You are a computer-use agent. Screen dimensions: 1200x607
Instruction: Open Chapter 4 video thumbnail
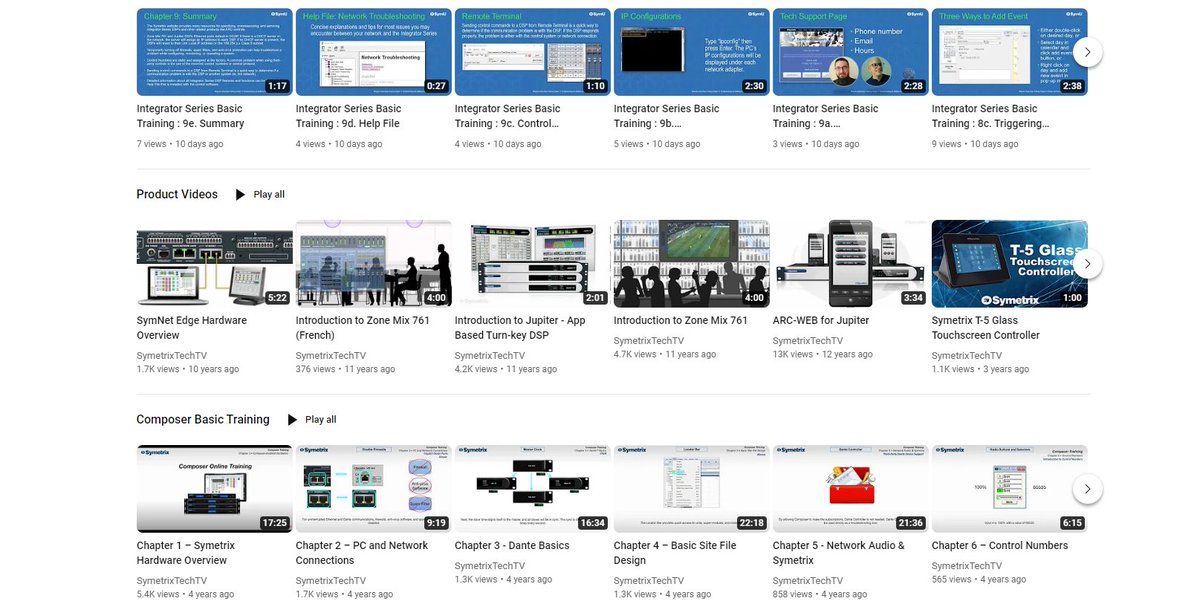(x=692, y=489)
